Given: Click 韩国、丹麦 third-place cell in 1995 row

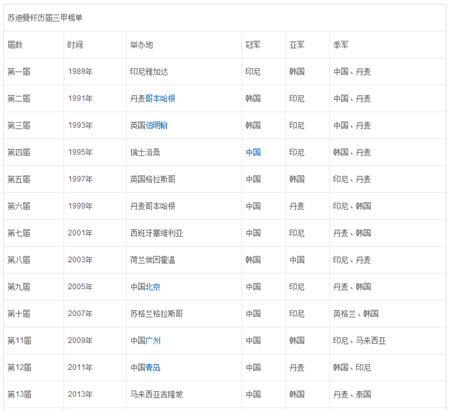Looking at the screenshot, I should click(x=352, y=152).
